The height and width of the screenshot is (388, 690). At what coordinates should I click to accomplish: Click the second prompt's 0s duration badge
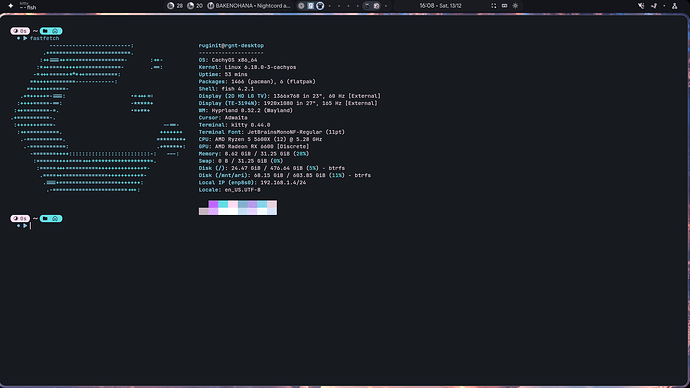coord(20,218)
